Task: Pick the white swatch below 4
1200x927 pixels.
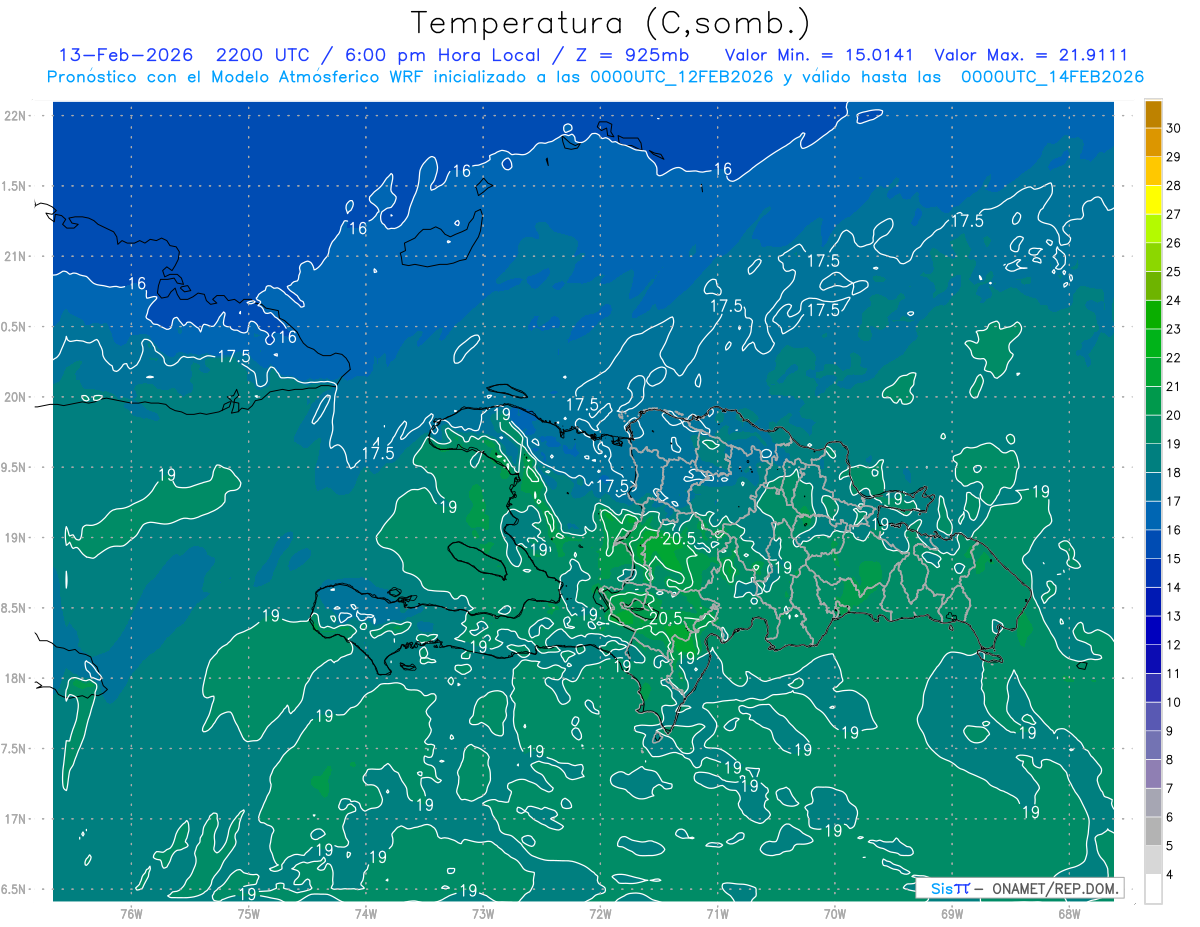Action: [x=1153, y=888]
